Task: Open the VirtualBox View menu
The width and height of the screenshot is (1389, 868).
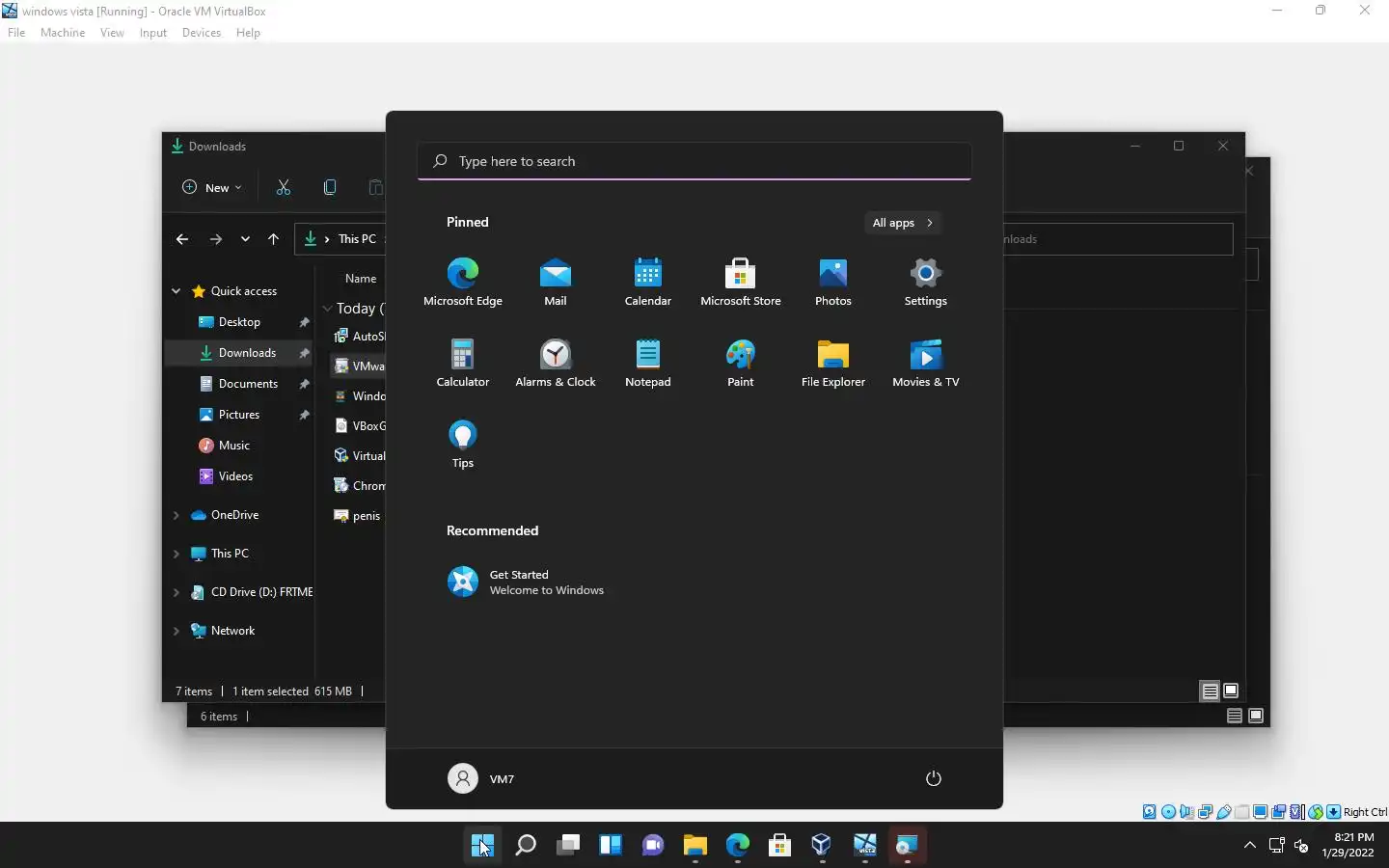Action: [x=112, y=33]
